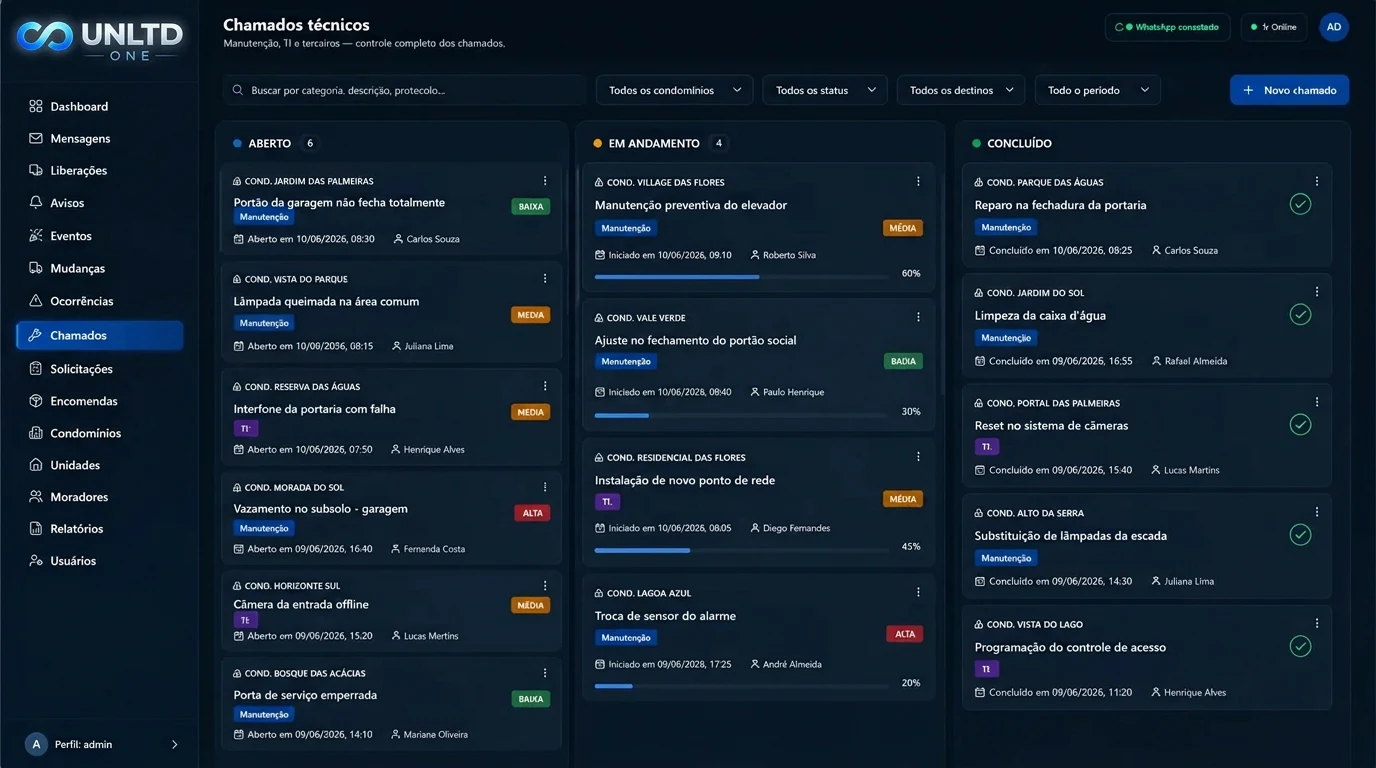Select Avisos in the sidebar
Screen dimensions: 1376x768
click(67, 202)
